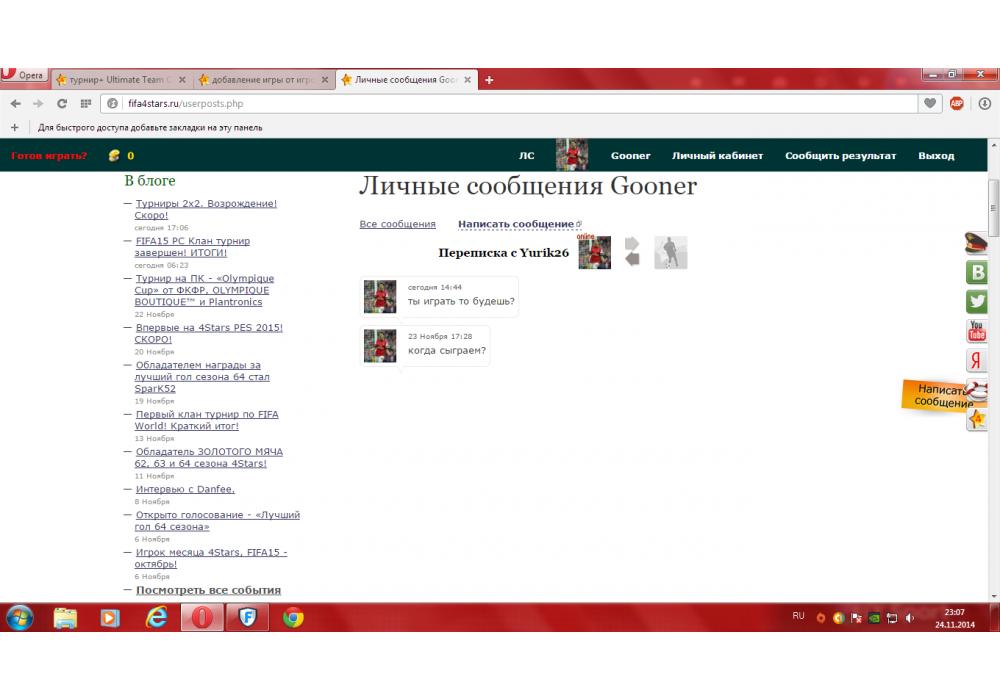Open best goal award SparK52 post
This screenshot has width=1000, height=700.
click(x=202, y=377)
